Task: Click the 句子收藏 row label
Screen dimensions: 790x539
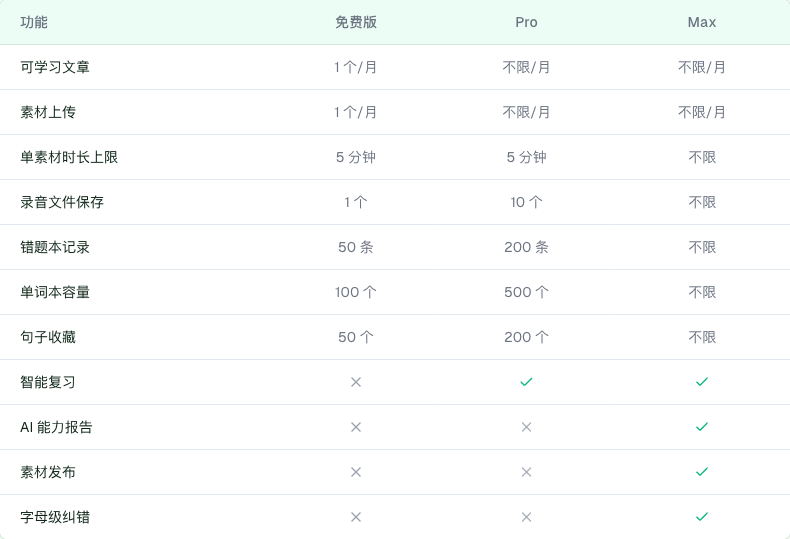Action: [x=48, y=337]
